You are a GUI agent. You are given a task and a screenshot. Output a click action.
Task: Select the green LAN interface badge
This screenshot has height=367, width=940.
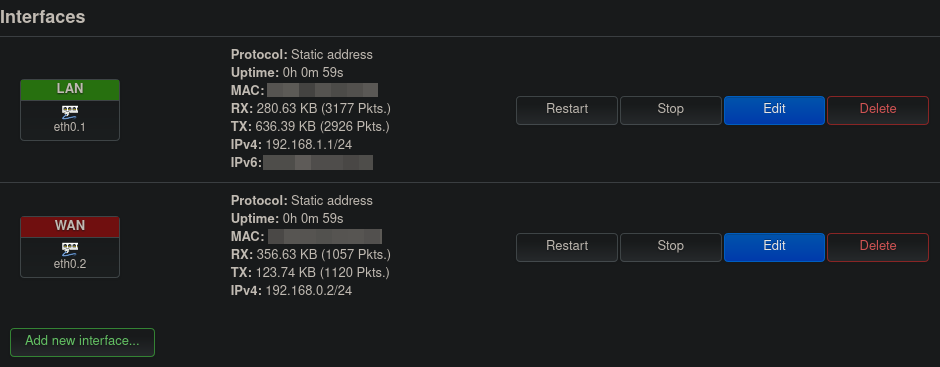tap(70, 89)
